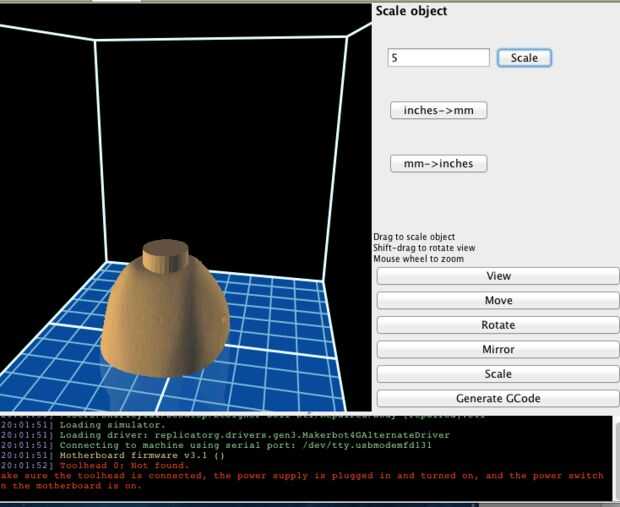Click the scale factor input field
The width and height of the screenshot is (620, 507).
tap(439, 58)
